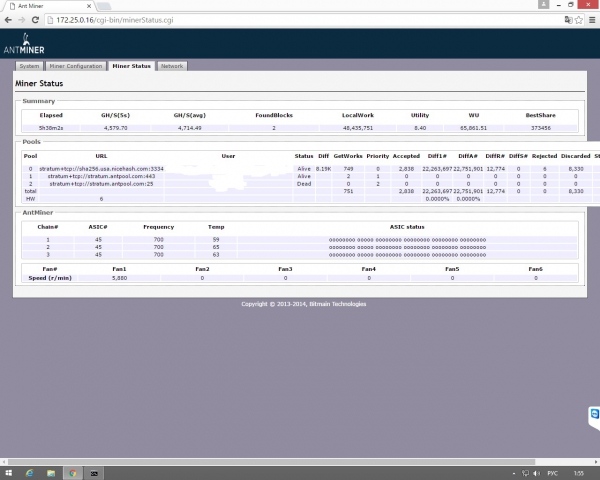Click the browser Back arrow
Screen dimensions: 600x480
[x=8, y=20]
